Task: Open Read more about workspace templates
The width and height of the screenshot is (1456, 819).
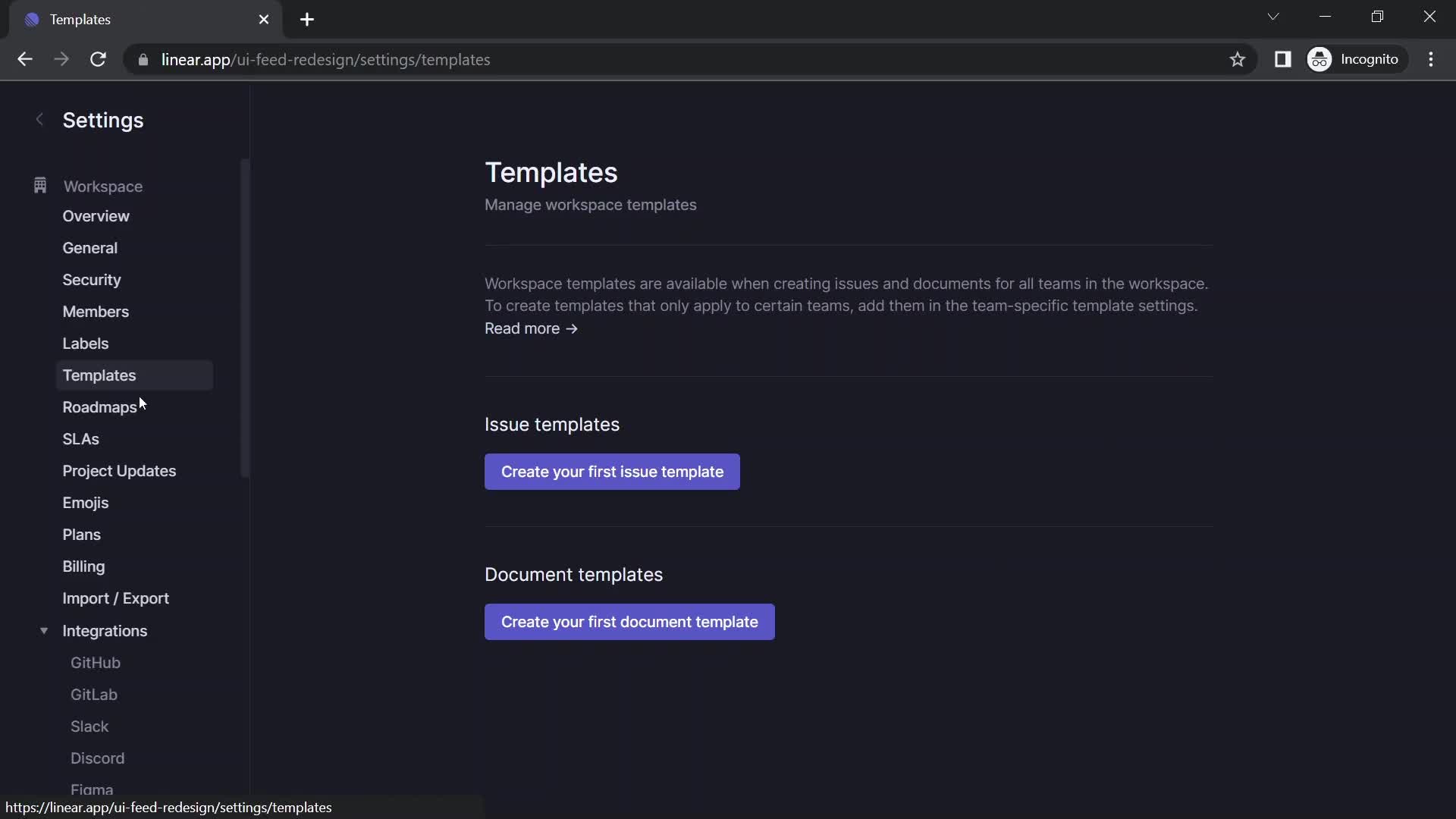Action: tap(531, 328)
